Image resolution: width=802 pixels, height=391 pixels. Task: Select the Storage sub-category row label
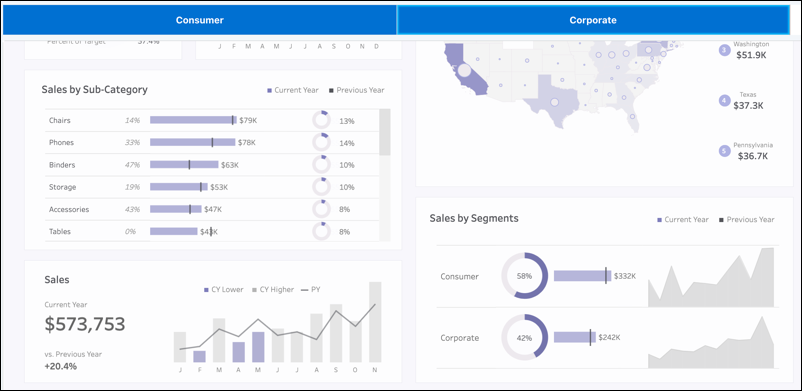(x=62, y=187)
